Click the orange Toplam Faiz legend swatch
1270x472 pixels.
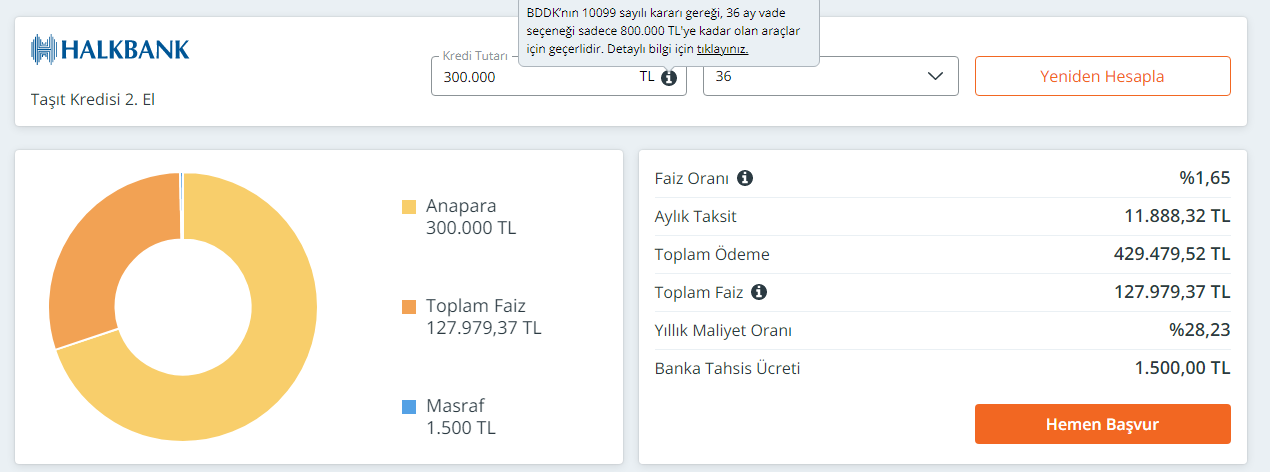409,307
